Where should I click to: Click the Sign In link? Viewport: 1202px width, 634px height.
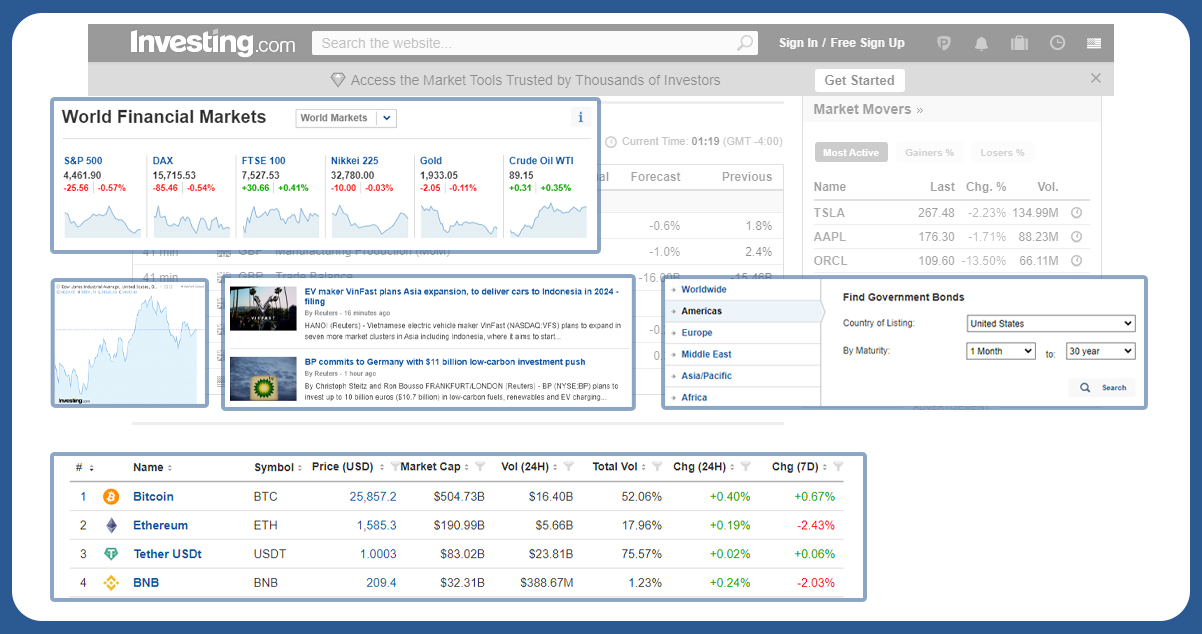798,43
